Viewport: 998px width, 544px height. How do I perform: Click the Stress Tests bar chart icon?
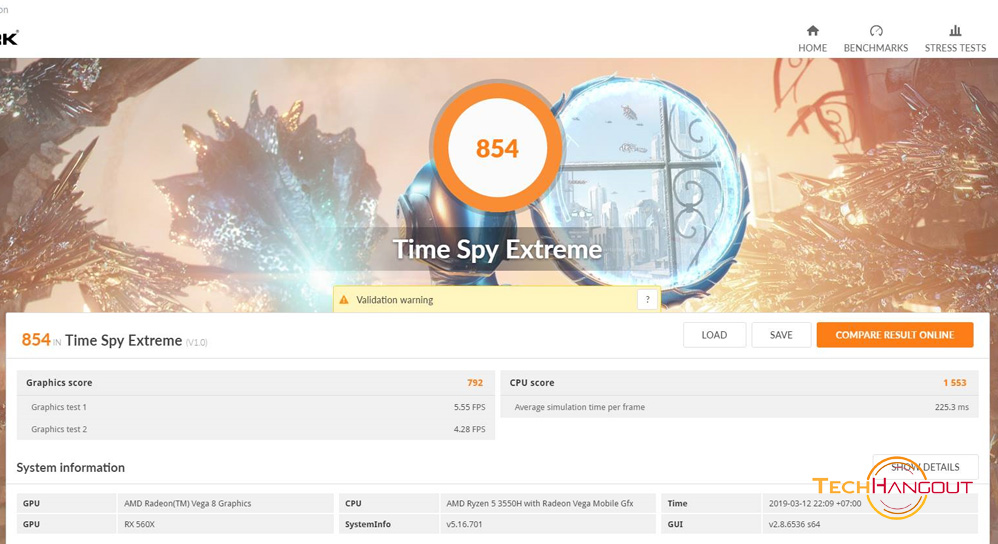[955, 31]
